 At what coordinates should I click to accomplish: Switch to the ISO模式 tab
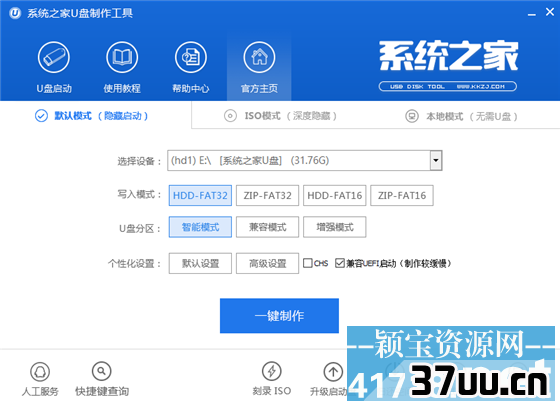coord(280,116)
